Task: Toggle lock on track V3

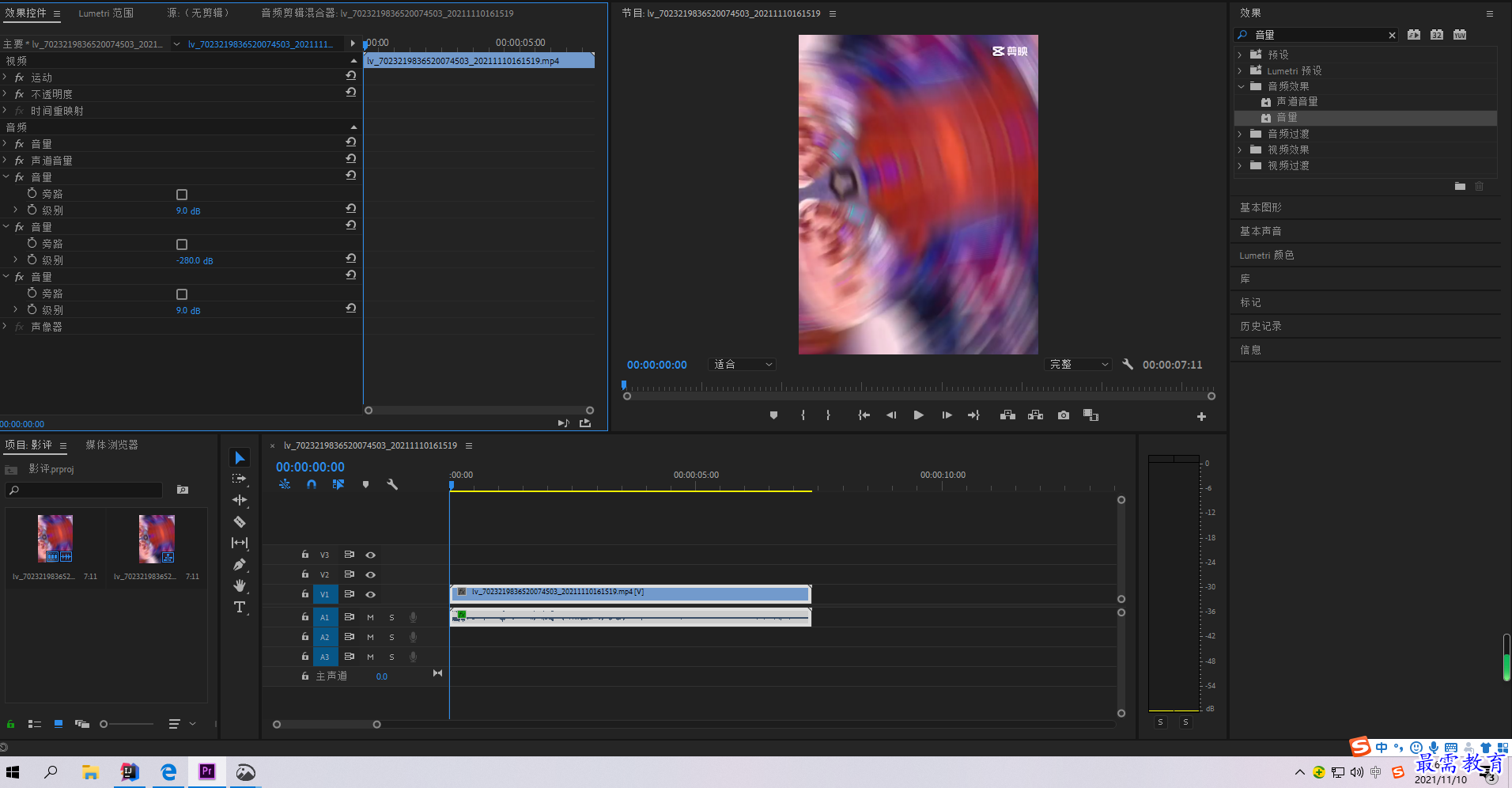Action: click(304, 555)
